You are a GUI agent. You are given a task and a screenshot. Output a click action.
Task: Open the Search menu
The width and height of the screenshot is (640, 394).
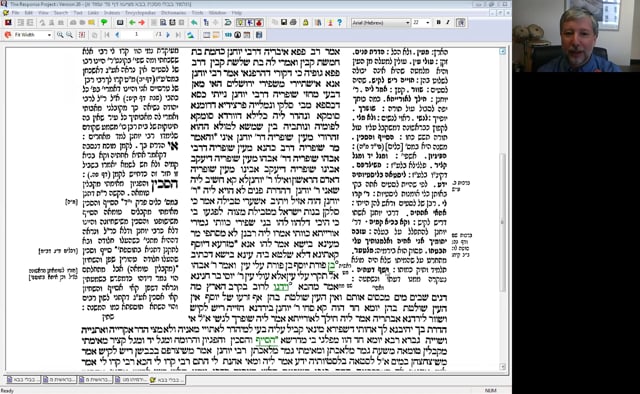tap(60, 13)
